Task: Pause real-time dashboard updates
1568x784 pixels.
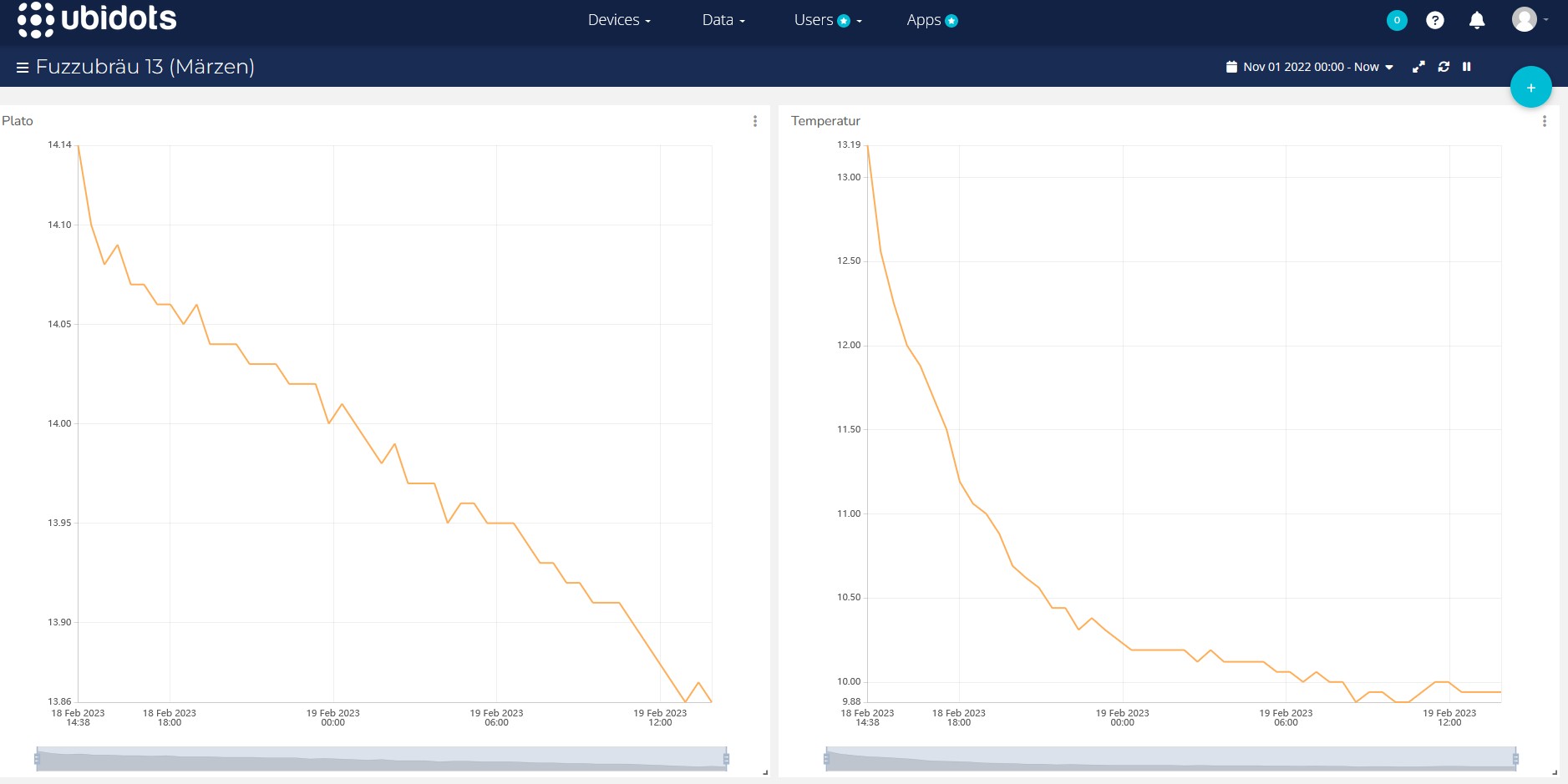Action: click(1466, 67)
